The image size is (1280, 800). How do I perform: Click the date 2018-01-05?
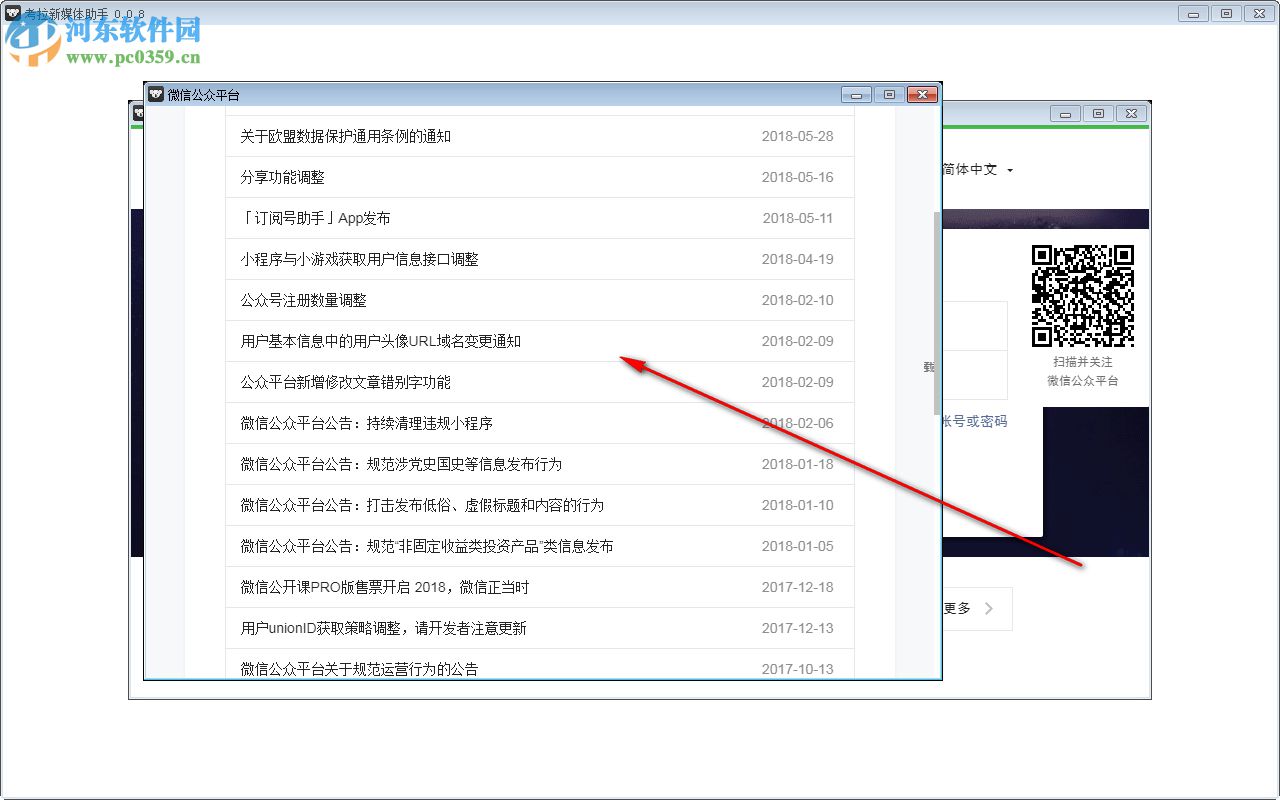click(x=797, y=546)
